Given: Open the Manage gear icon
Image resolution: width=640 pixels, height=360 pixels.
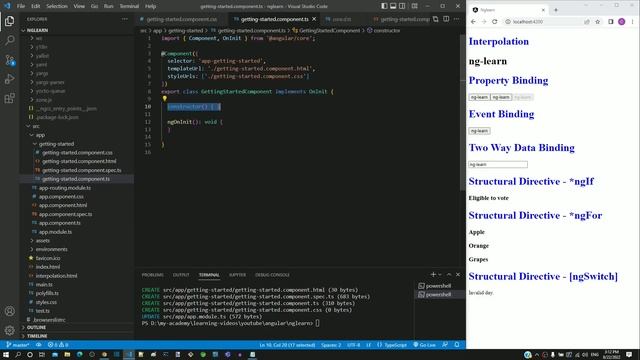Looking at the screenshot, I should click(9, 330).
